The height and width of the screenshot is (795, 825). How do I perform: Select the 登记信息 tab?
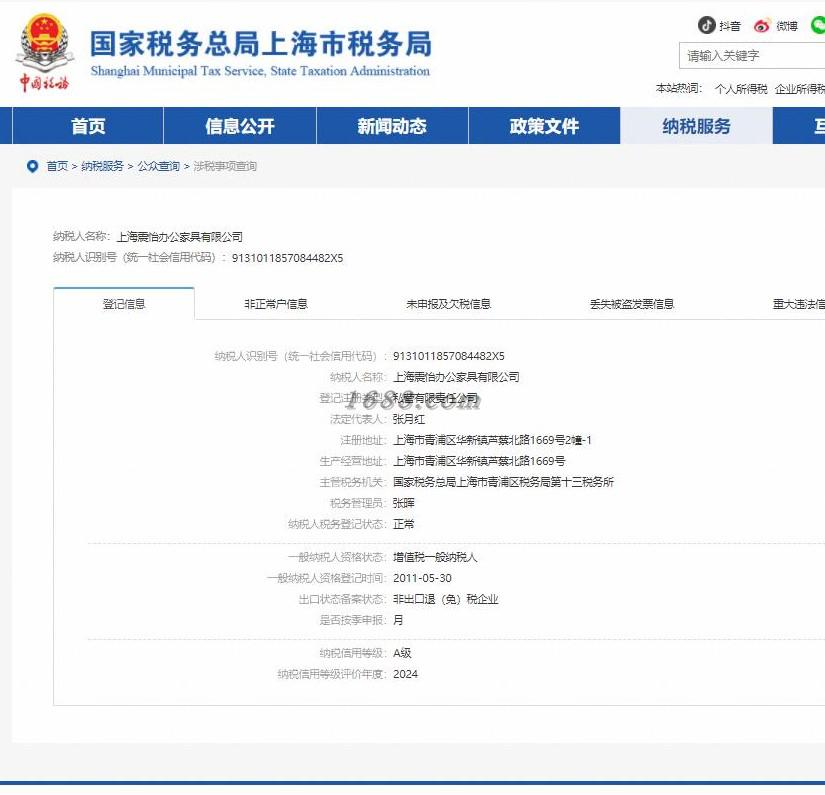tap(124, 304)
